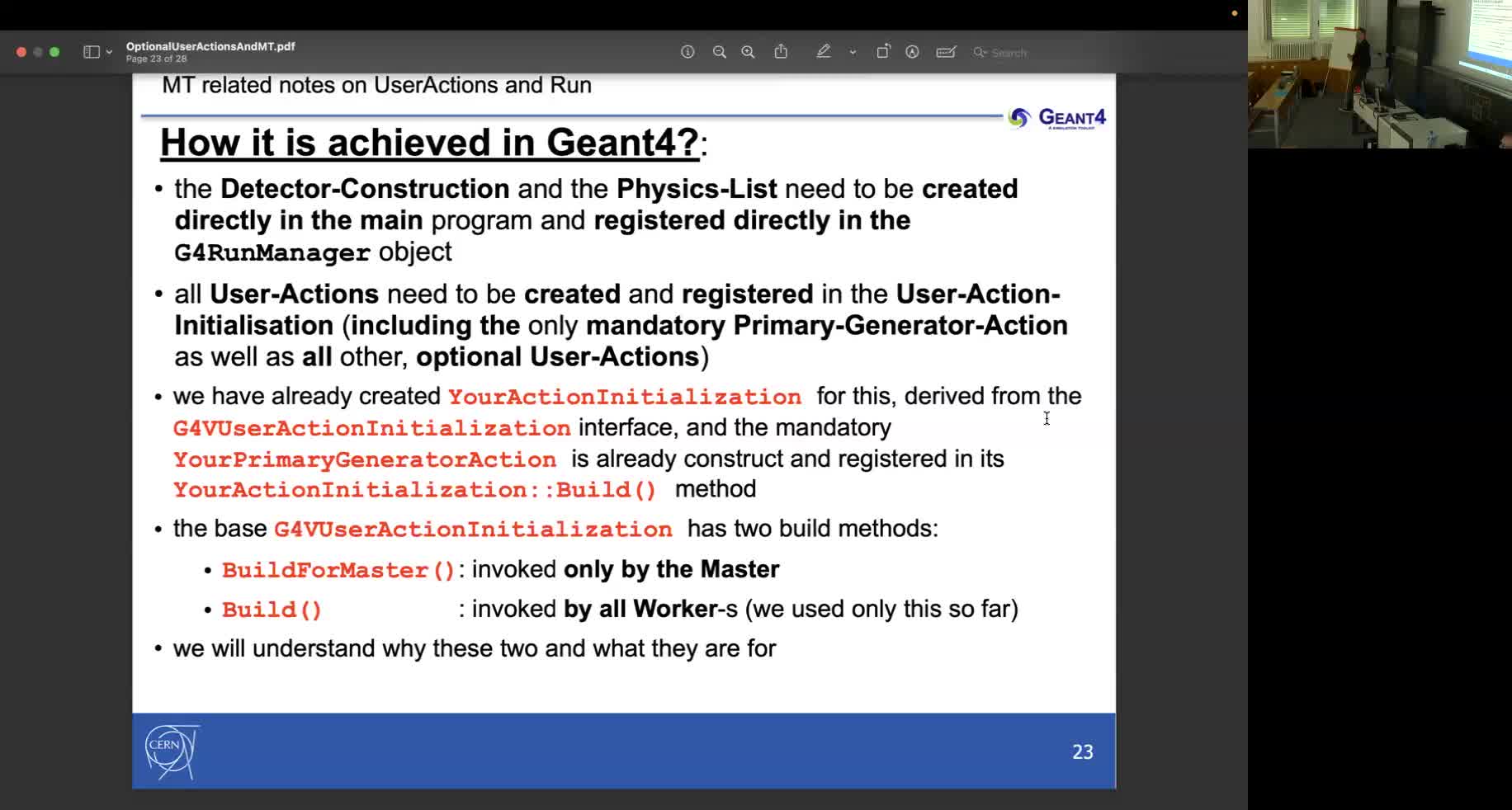Expand the markup pen color dropdown
The height and width of the screenshot is (810, 1512).
point(852,52)
